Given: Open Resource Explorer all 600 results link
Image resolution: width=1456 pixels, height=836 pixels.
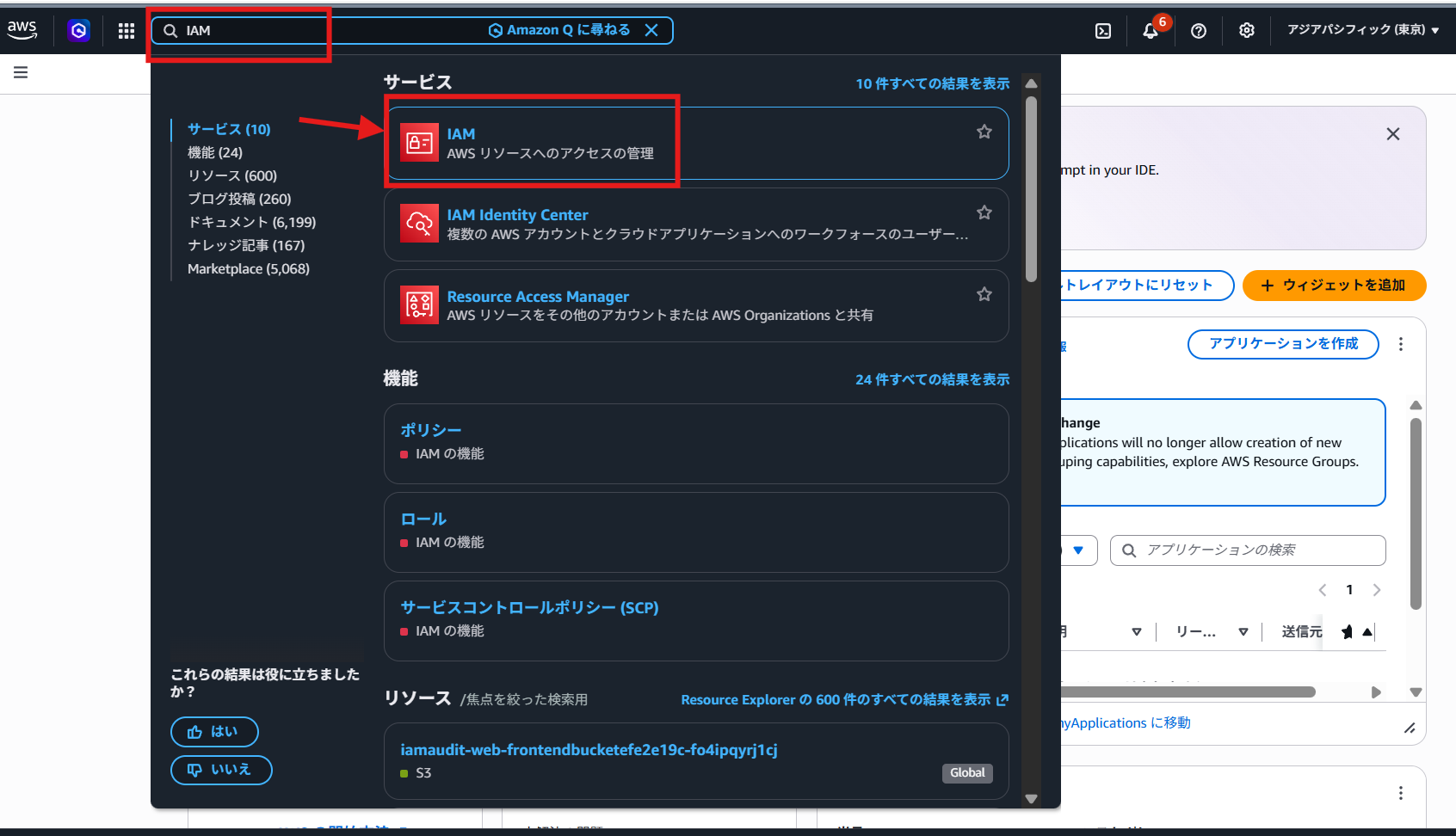Looking at the screenshot, I should 844,700.
